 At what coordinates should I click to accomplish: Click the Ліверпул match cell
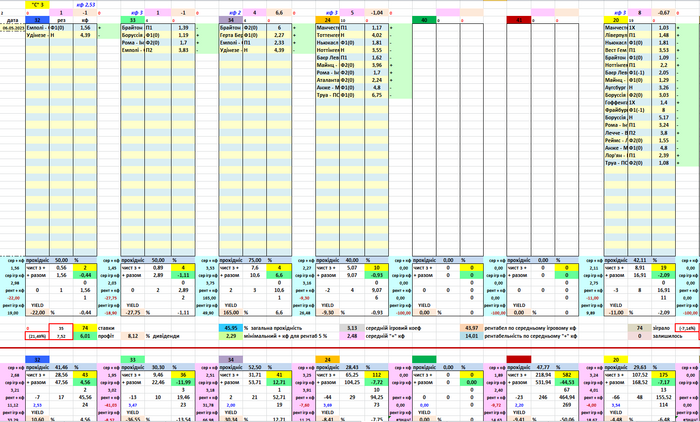tap(616, 35)
